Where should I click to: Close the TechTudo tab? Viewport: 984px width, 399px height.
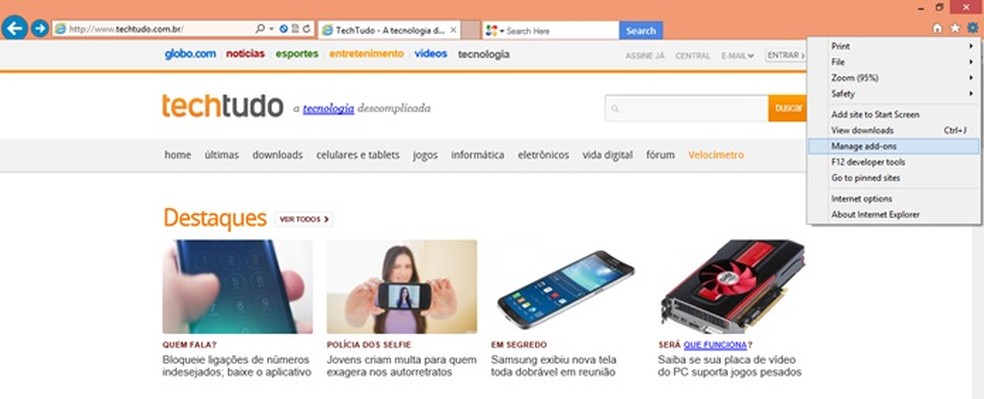(454, 29)
